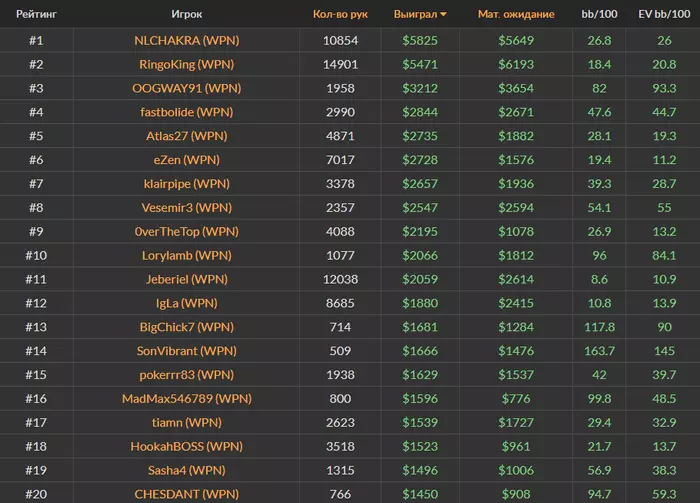Click player OOGWAY91 (WPN)
The image size is (700, 503).
point(187,88)
